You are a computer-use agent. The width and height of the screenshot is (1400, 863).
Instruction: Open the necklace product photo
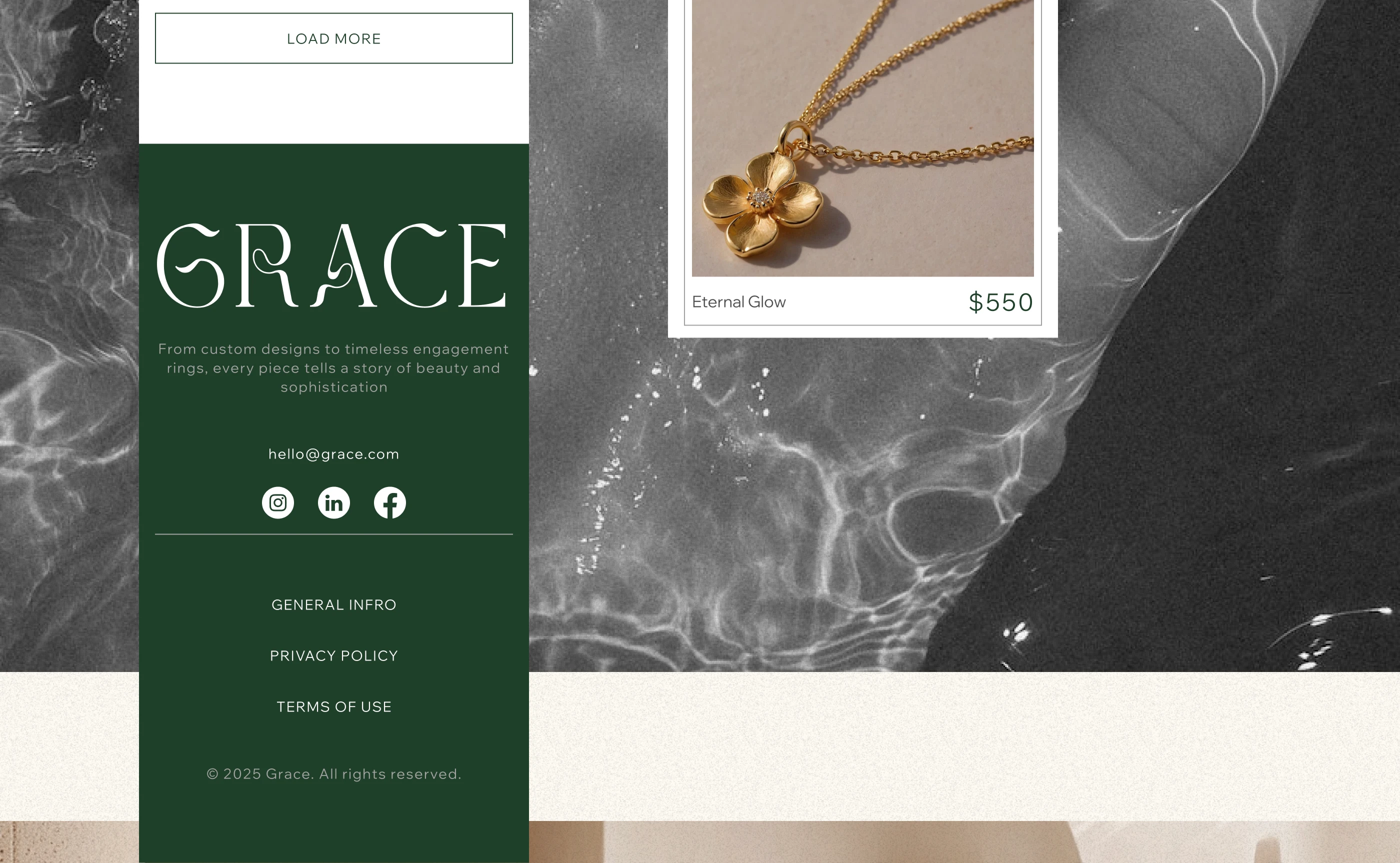click(862, 138)
